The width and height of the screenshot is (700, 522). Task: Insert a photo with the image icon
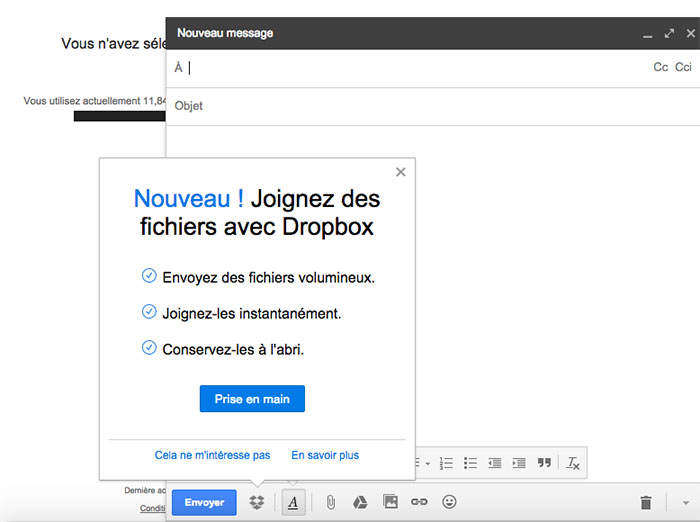(x=390, y=502)
